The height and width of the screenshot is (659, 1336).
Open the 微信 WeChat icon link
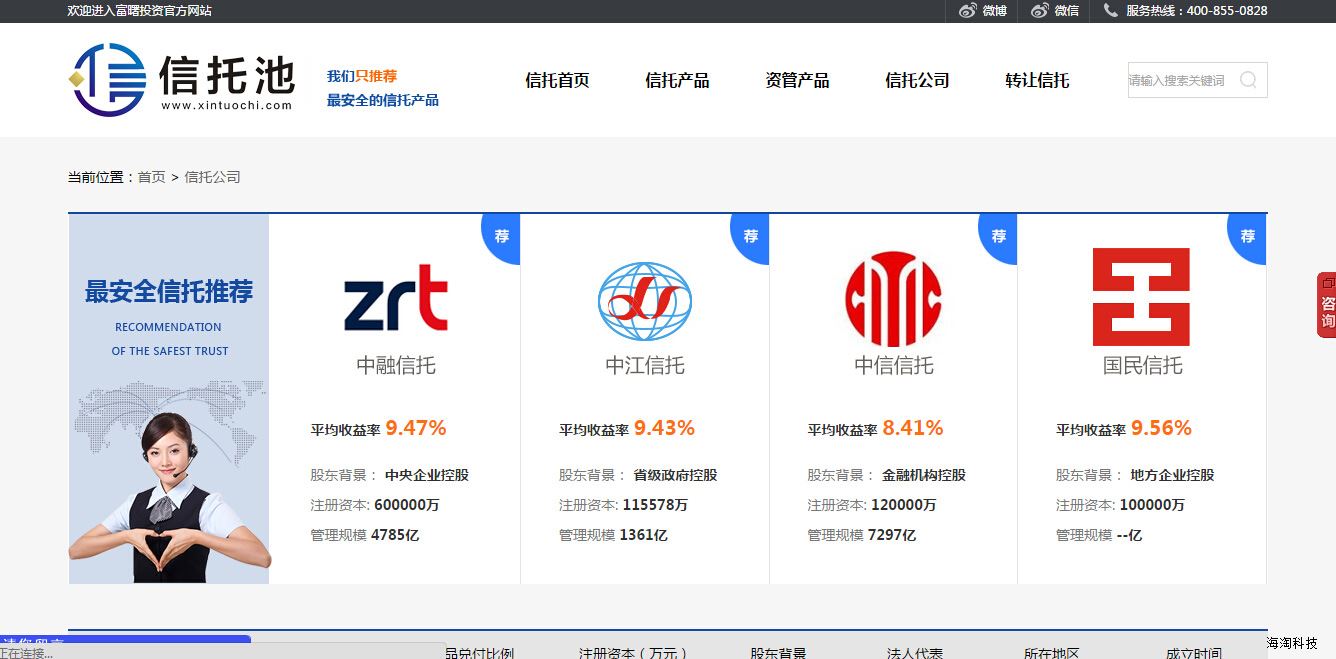coord(1039,11)
